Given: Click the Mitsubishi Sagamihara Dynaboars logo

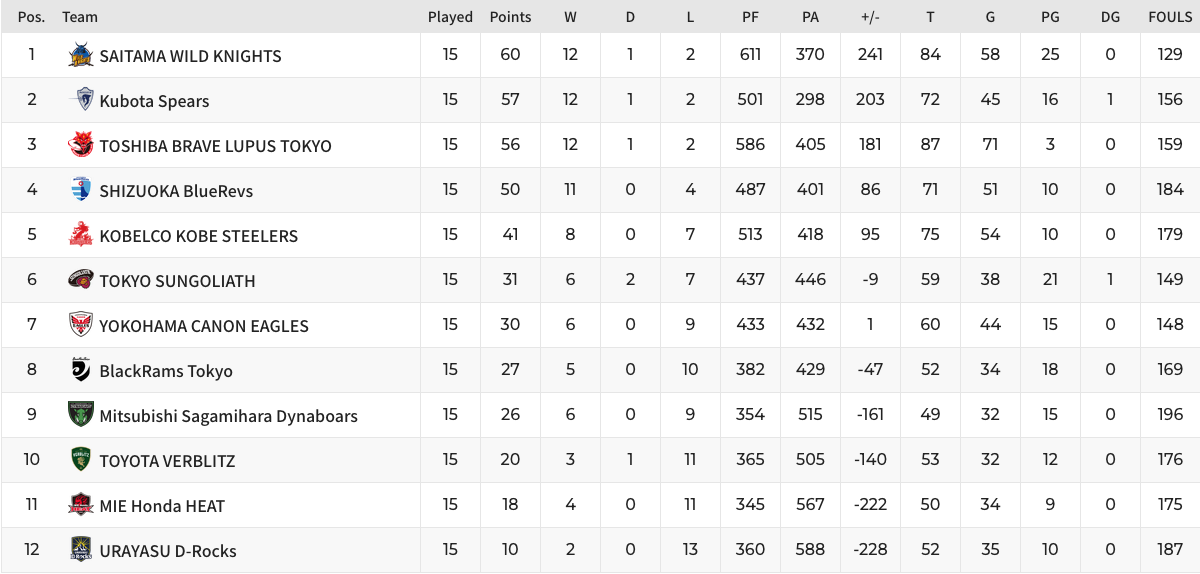Looking at the screenshot, I should click(x=81, y=415).
